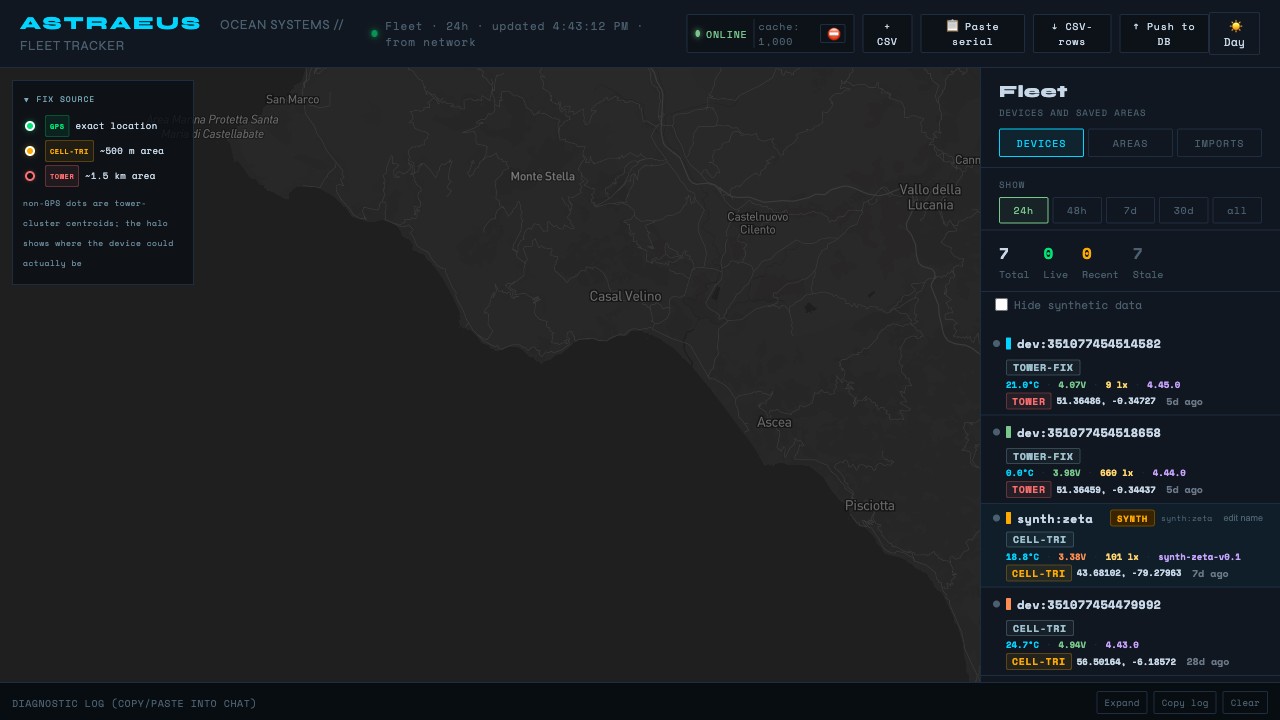The image size is (1280, 720).
Task: Click Push to DB button
Action: click(1163, 34)
